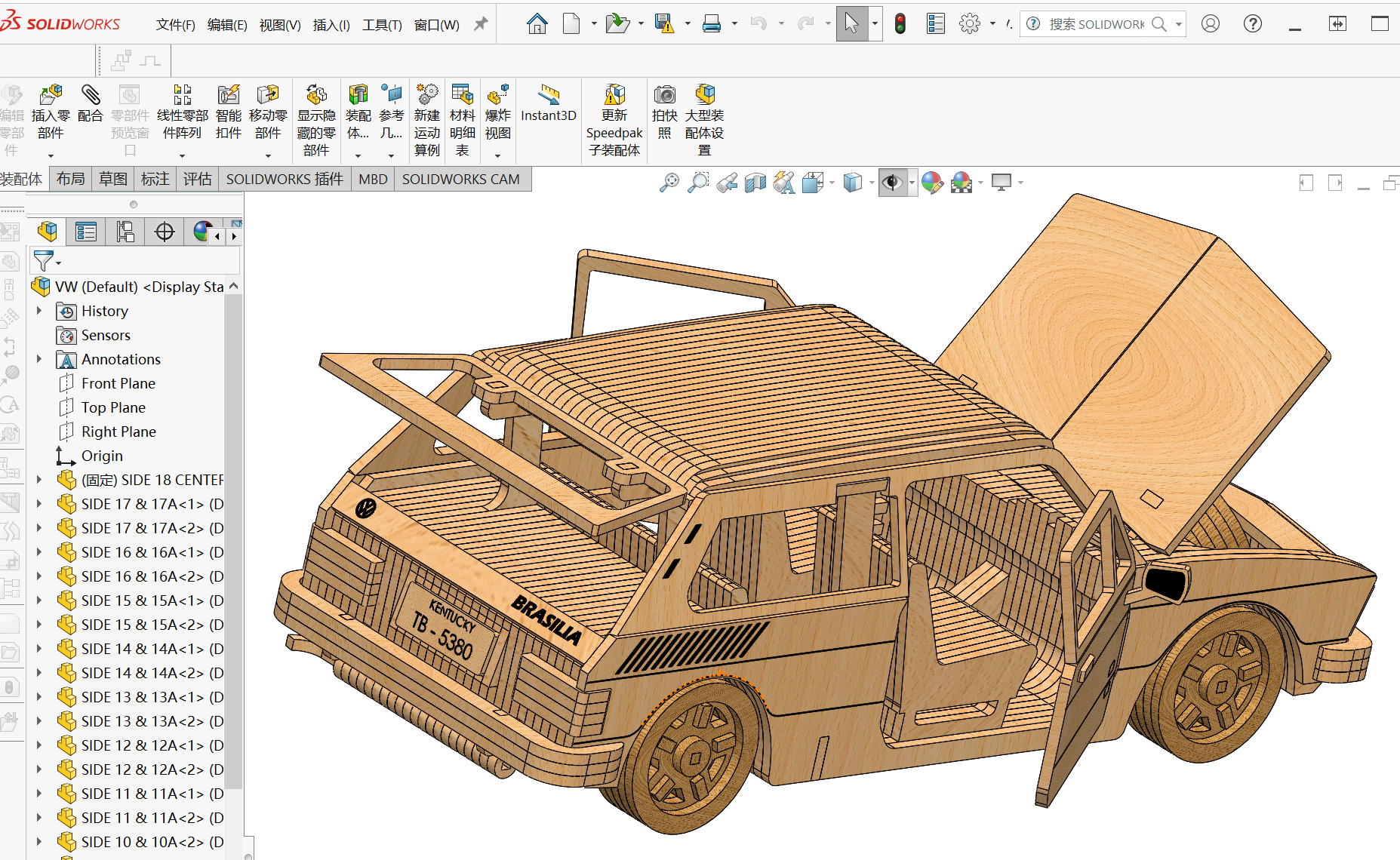Click Zoom to Area magnifier icon

(698, 183)
